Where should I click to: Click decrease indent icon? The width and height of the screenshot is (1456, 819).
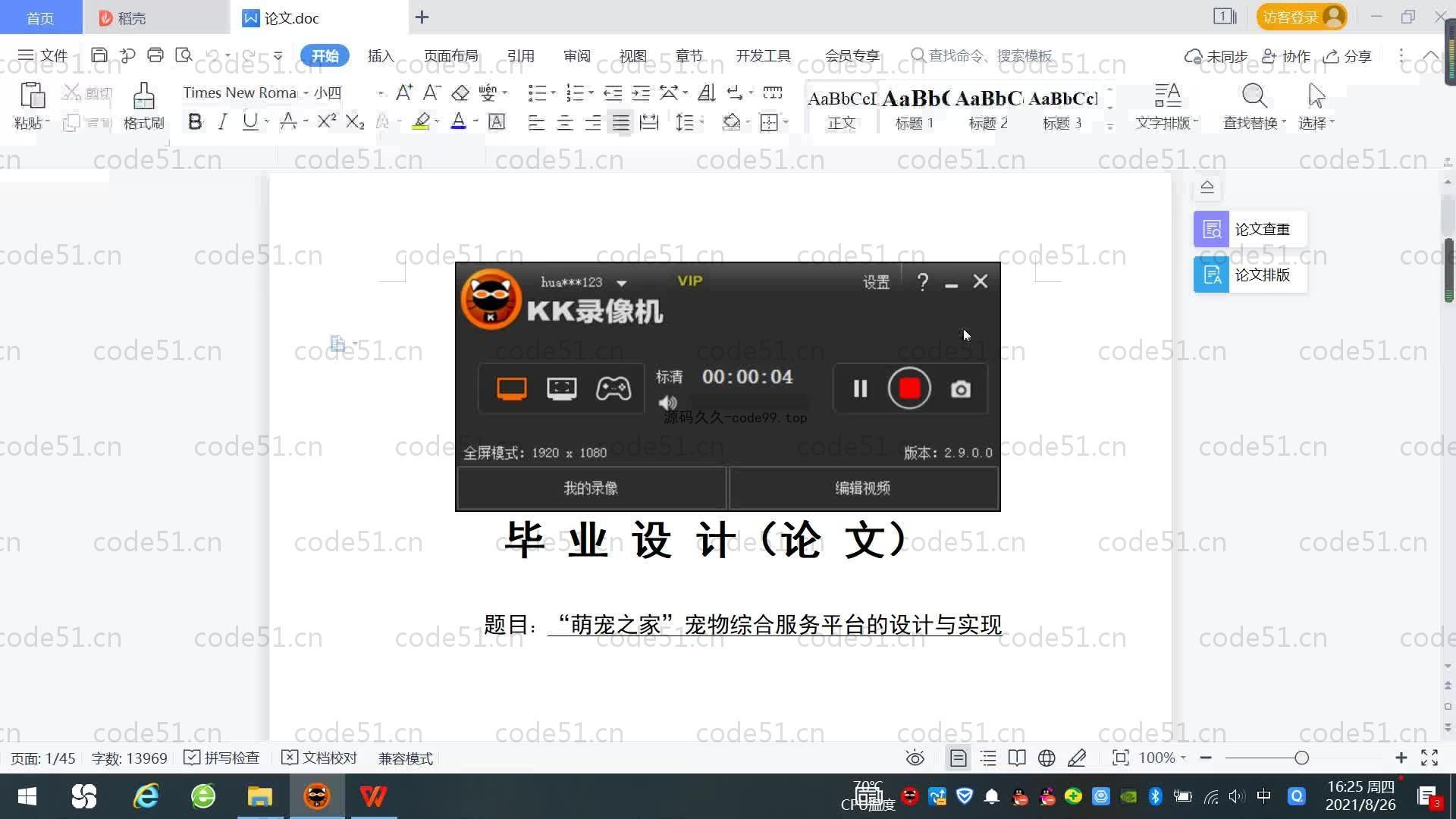pos(613,93)
